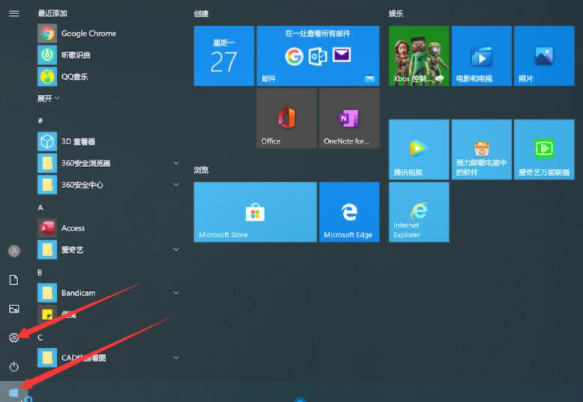The height and width of the screenshot is (402, 583).
Task: Open the Documents sidebar icon
Action: (14, 280)
